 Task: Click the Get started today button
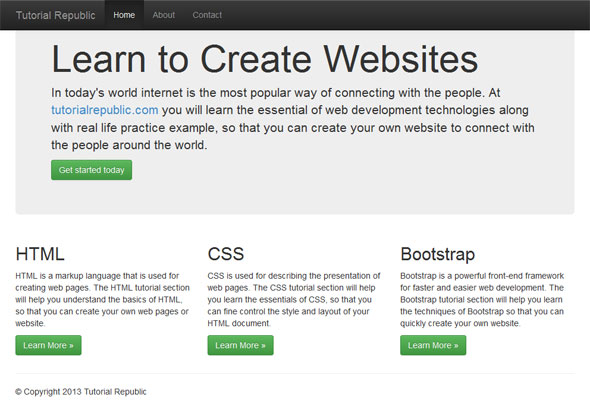tap(91, 170)
